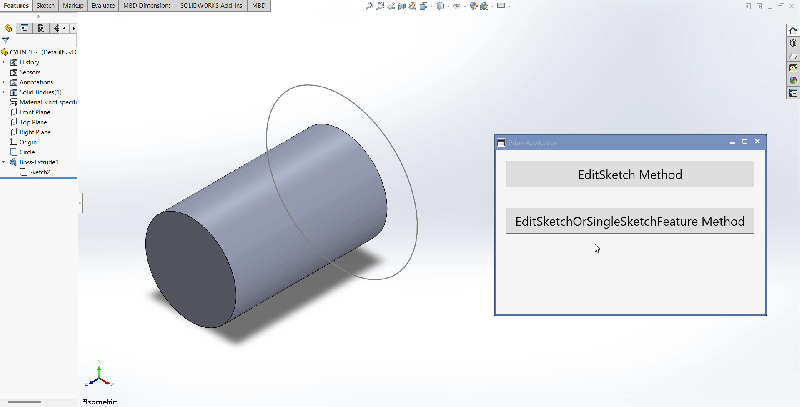Open the File Explorer task pane icon

point(793,56)
